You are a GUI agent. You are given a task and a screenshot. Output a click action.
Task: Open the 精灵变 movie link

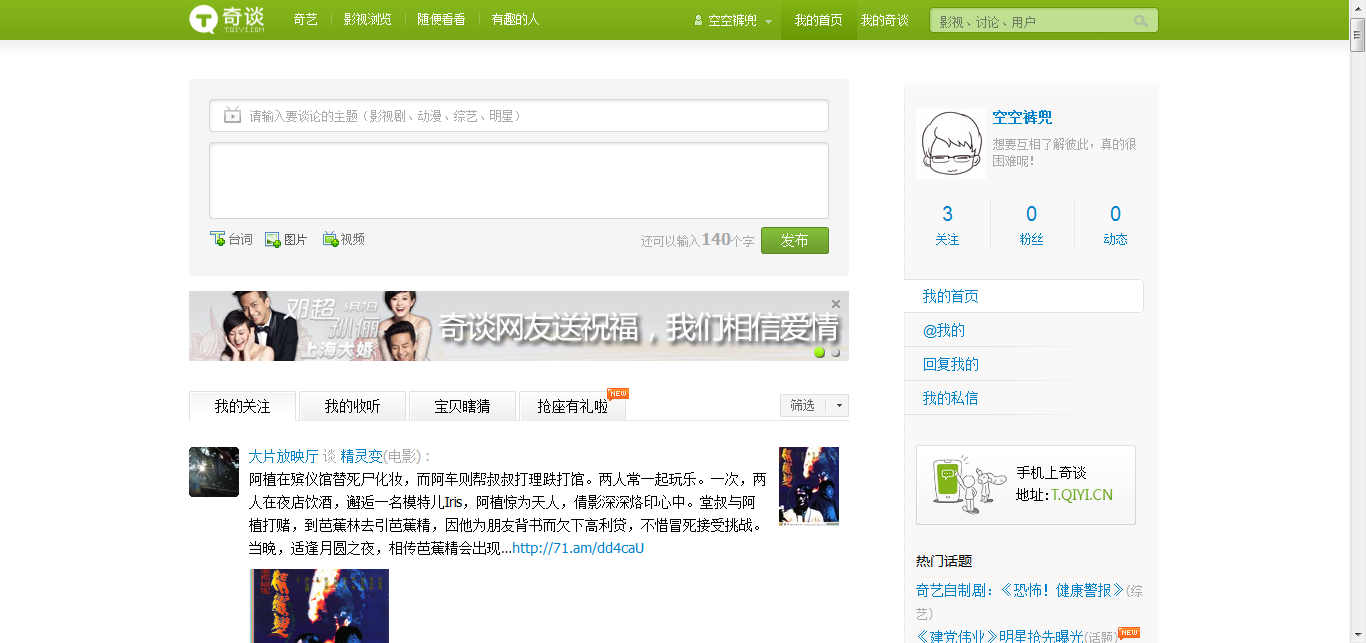coord(362,456)
